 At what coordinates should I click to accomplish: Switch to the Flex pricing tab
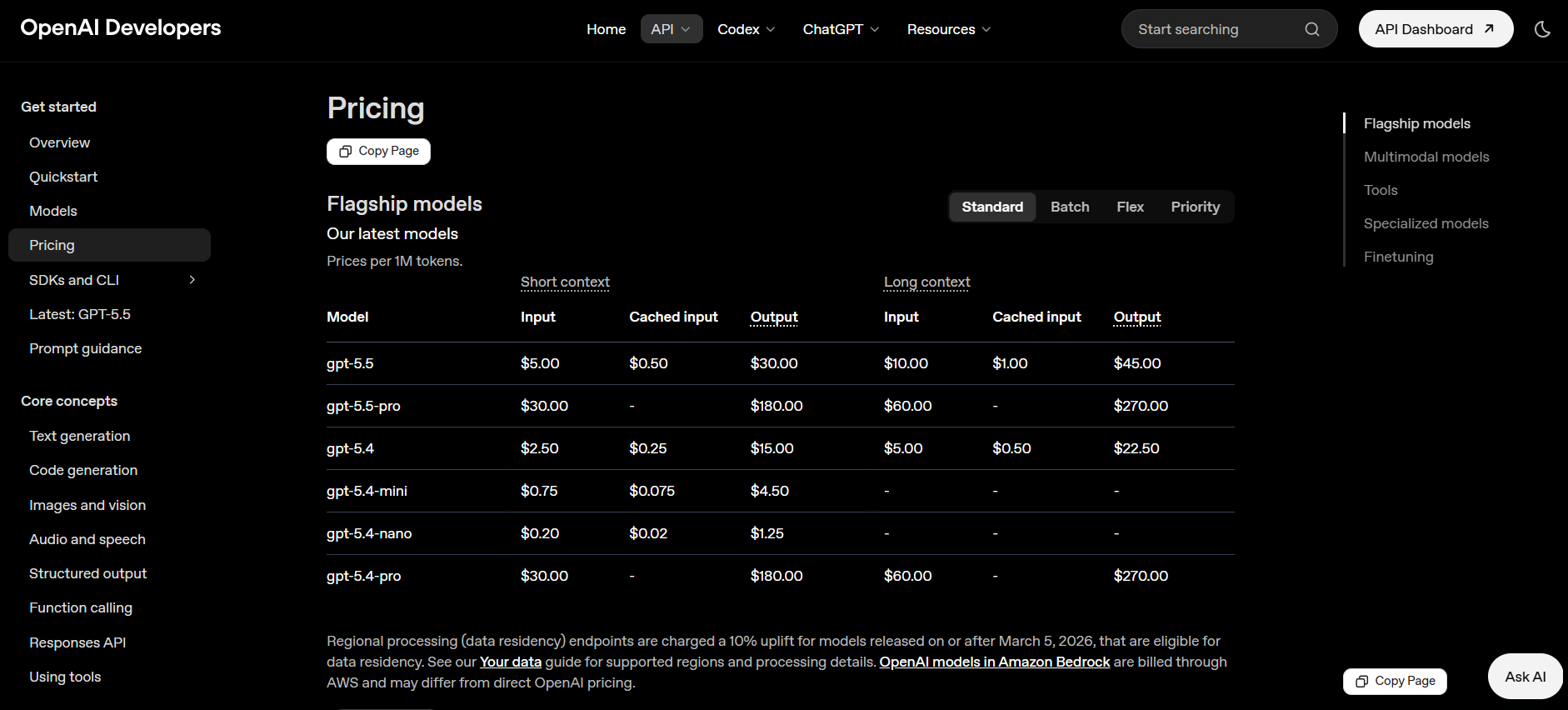click(x=1130, y=207)
